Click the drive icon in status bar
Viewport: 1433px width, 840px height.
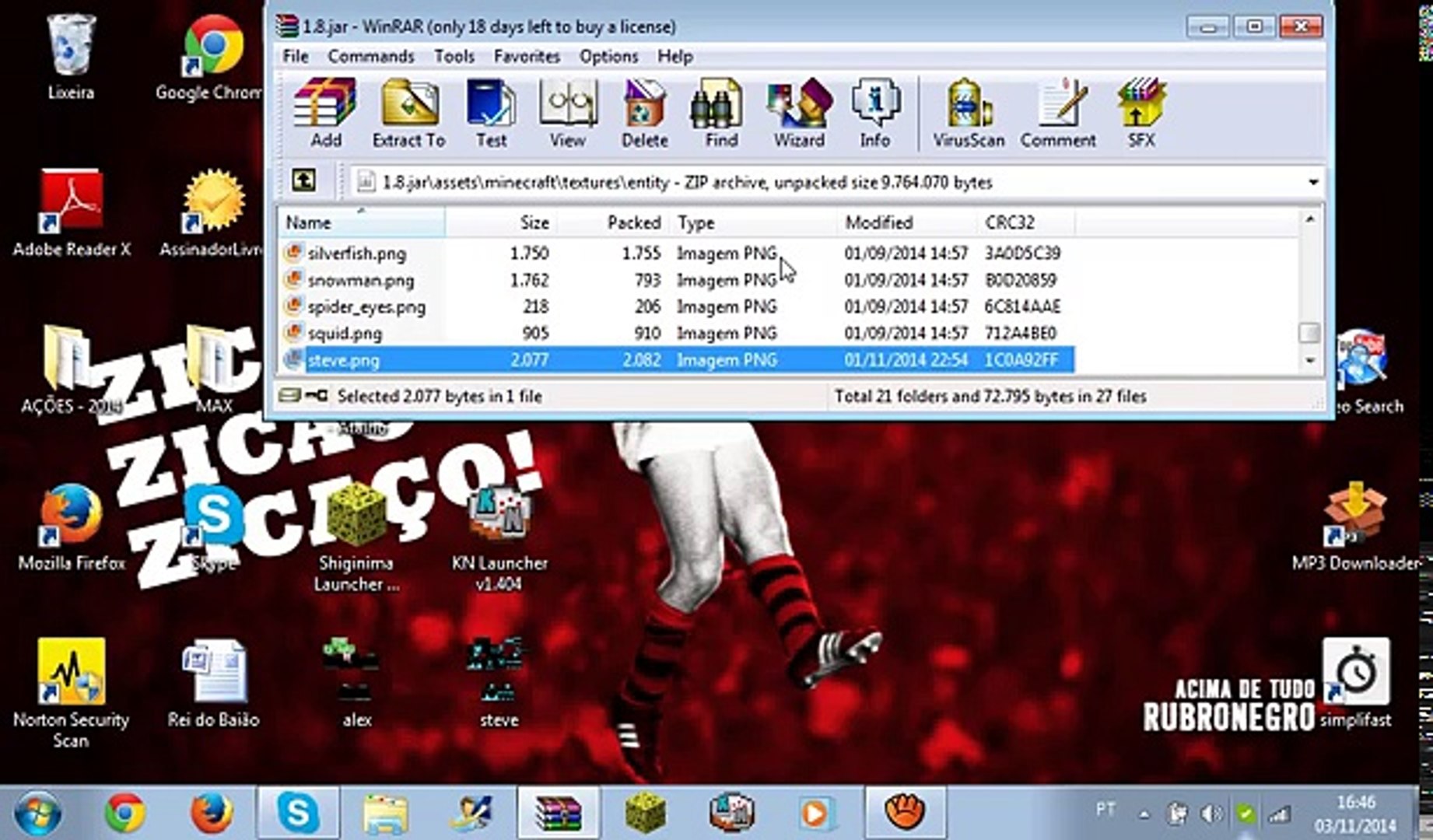point(289,396)
